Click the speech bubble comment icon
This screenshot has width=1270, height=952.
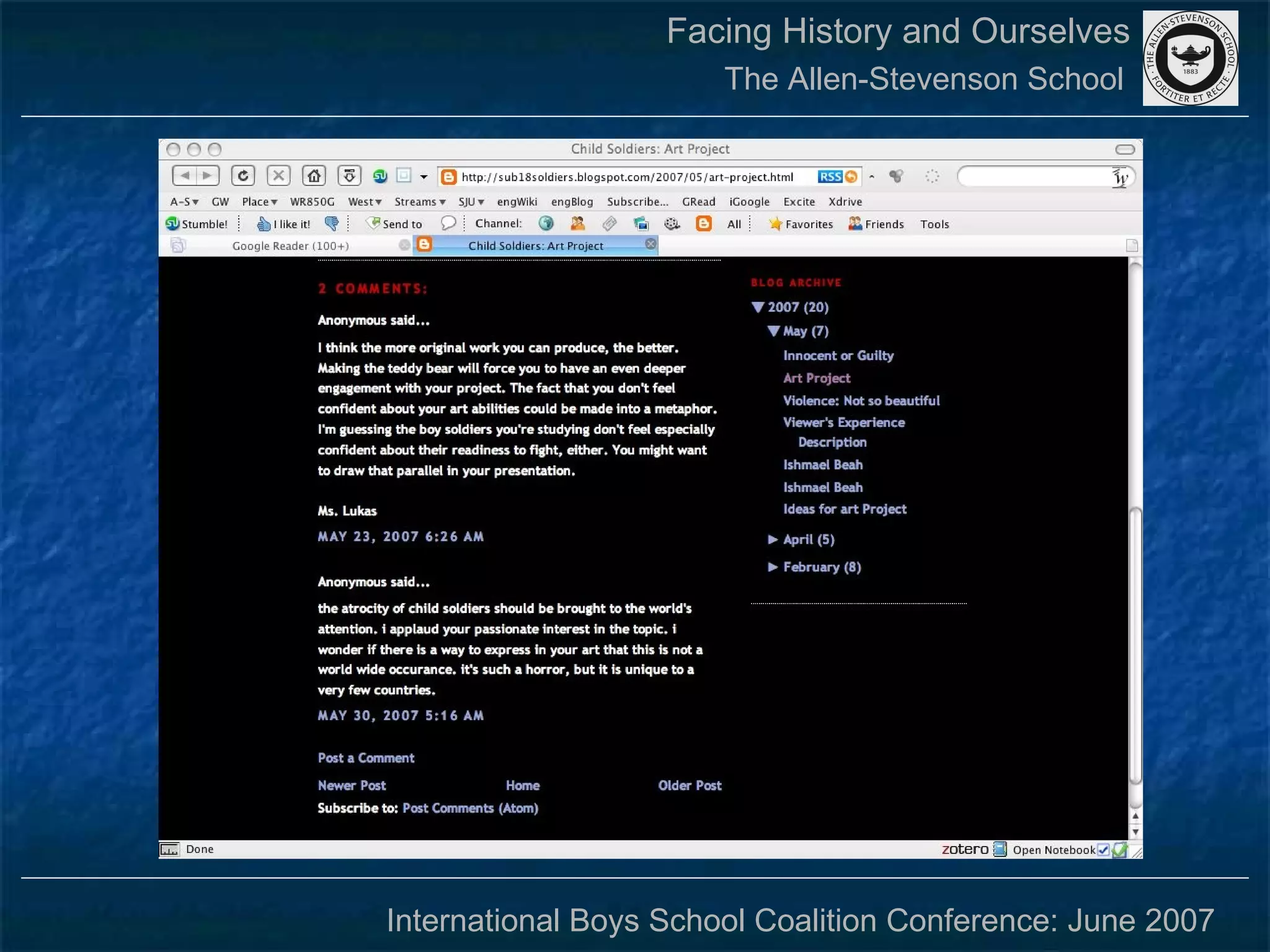click(x=448, y=223)
